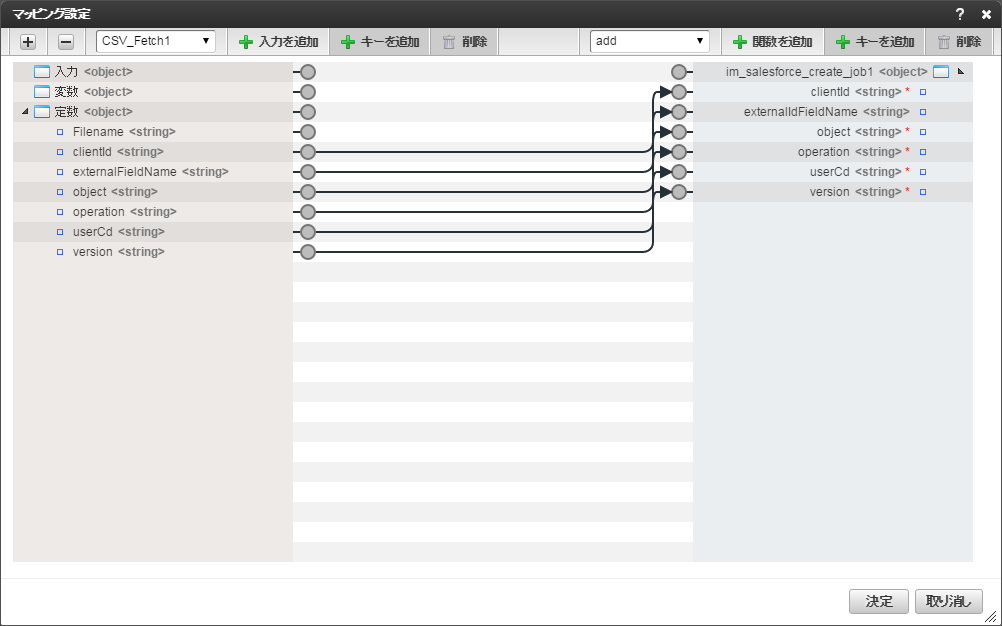This screenshot has width=1002, height=626.
Task: Click the 入力 object folder icon
Action: 42,72
